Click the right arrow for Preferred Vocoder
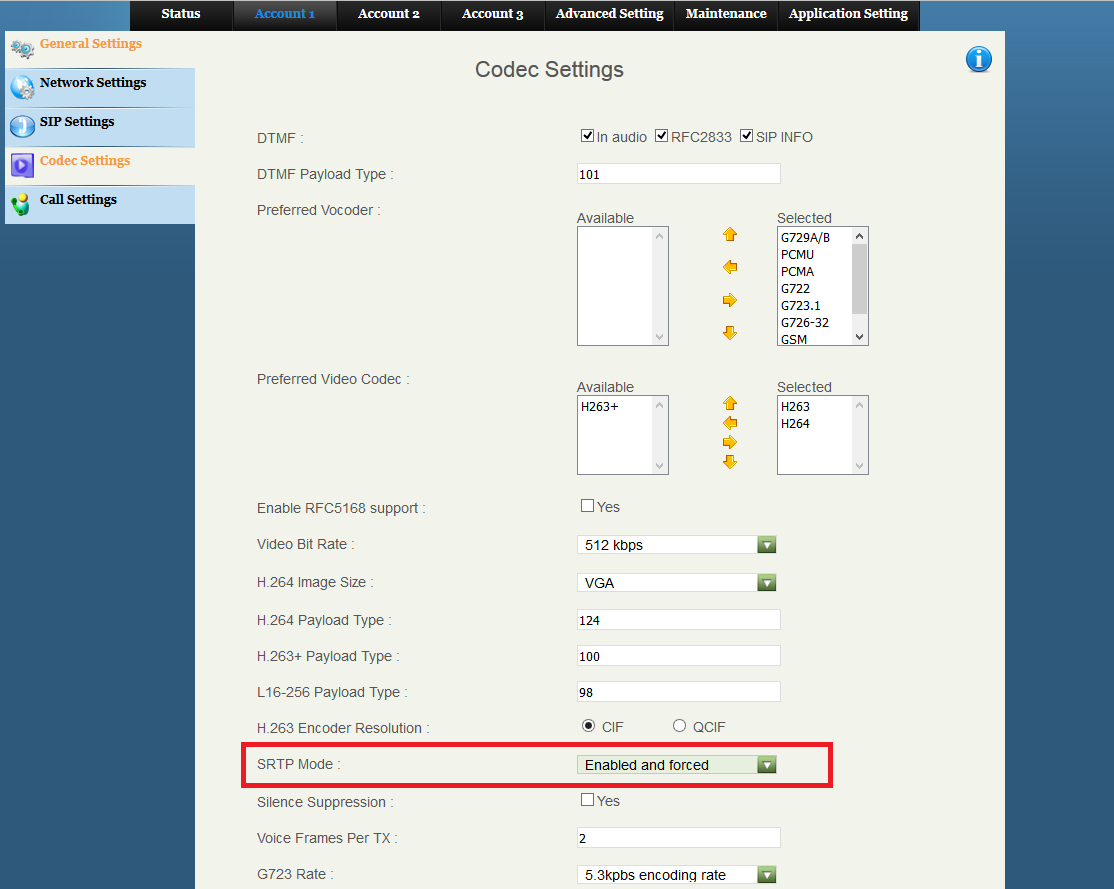This screenshot has height=889, width=1114. point(730,300)
